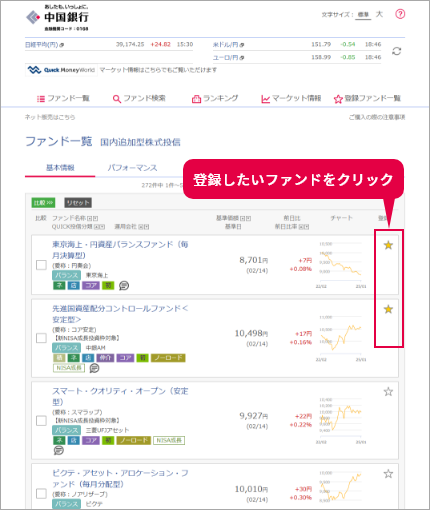Open the 米ドル/円 link
The image size is (430, 510).
tap(229, 45)
